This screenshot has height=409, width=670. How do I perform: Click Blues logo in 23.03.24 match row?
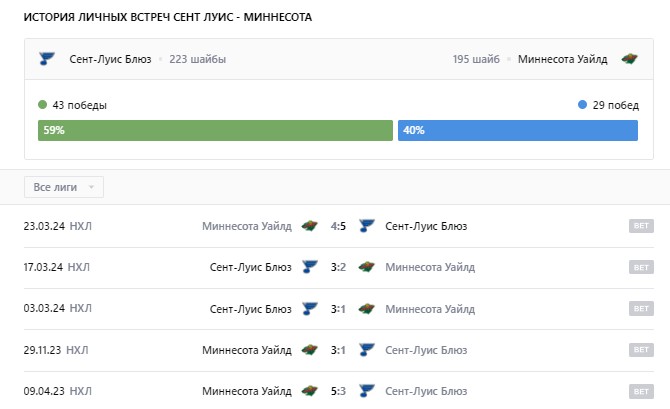pos(366,226)
